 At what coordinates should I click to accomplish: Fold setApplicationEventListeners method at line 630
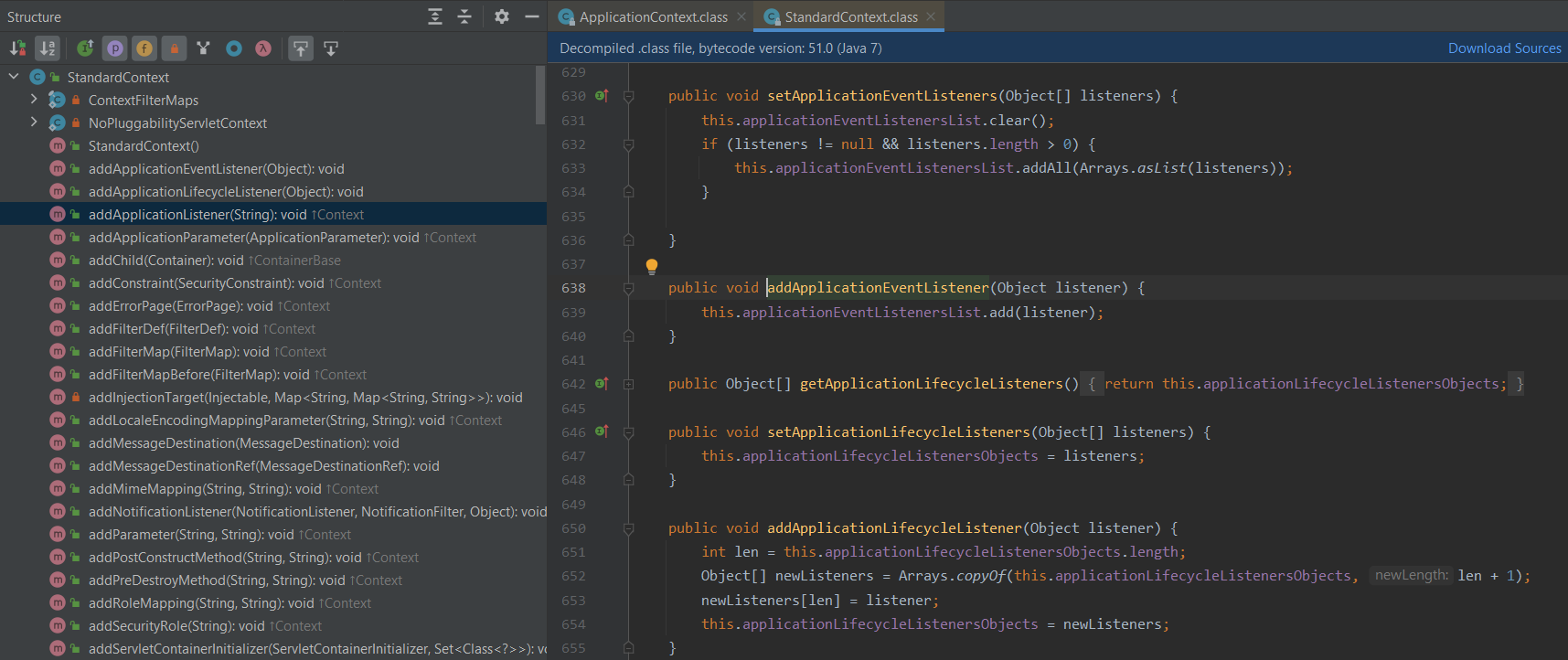pyautogui.click(x=628, y=96)
